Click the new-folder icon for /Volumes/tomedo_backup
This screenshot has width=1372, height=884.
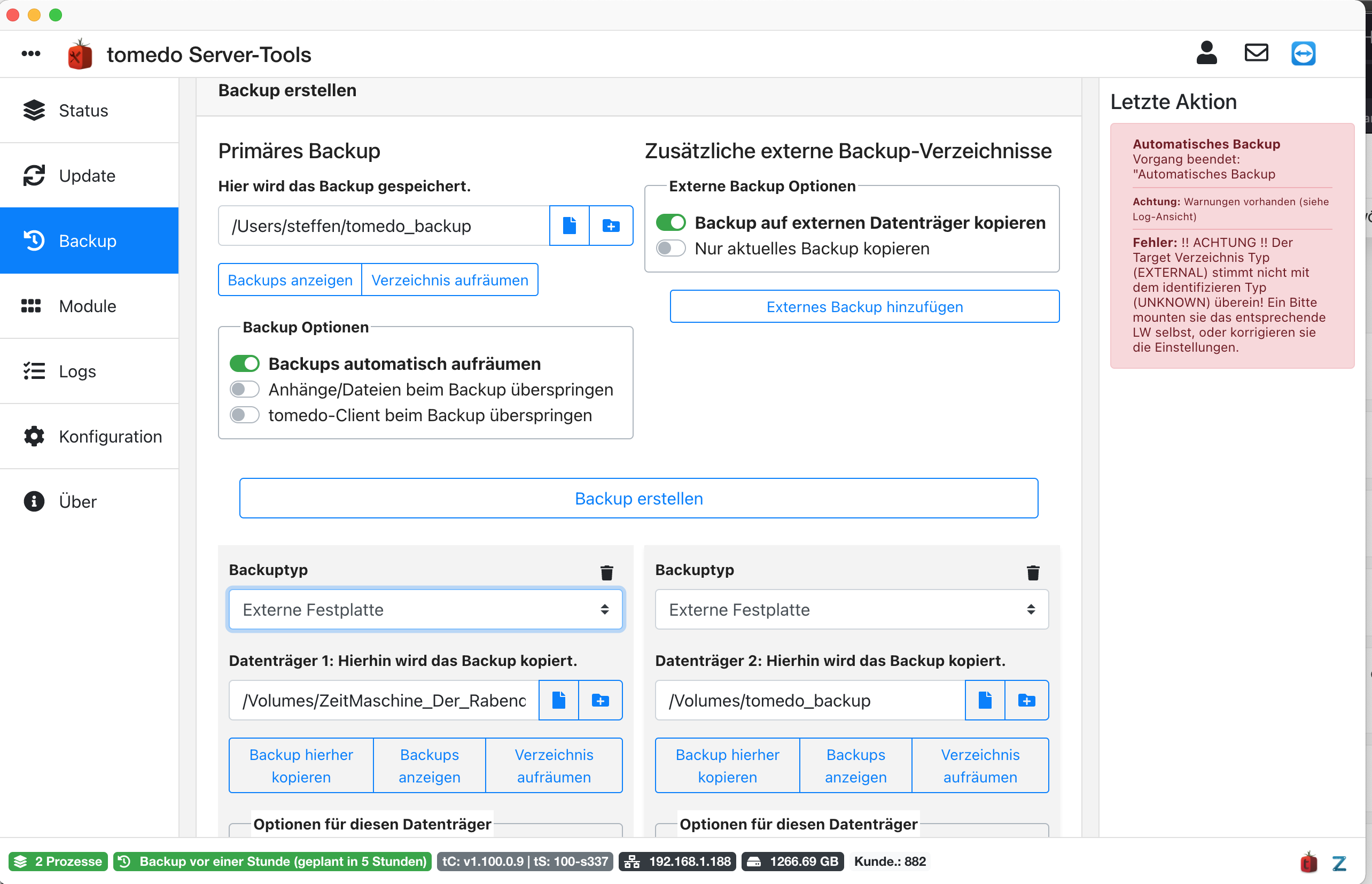tap(1026, 700)
